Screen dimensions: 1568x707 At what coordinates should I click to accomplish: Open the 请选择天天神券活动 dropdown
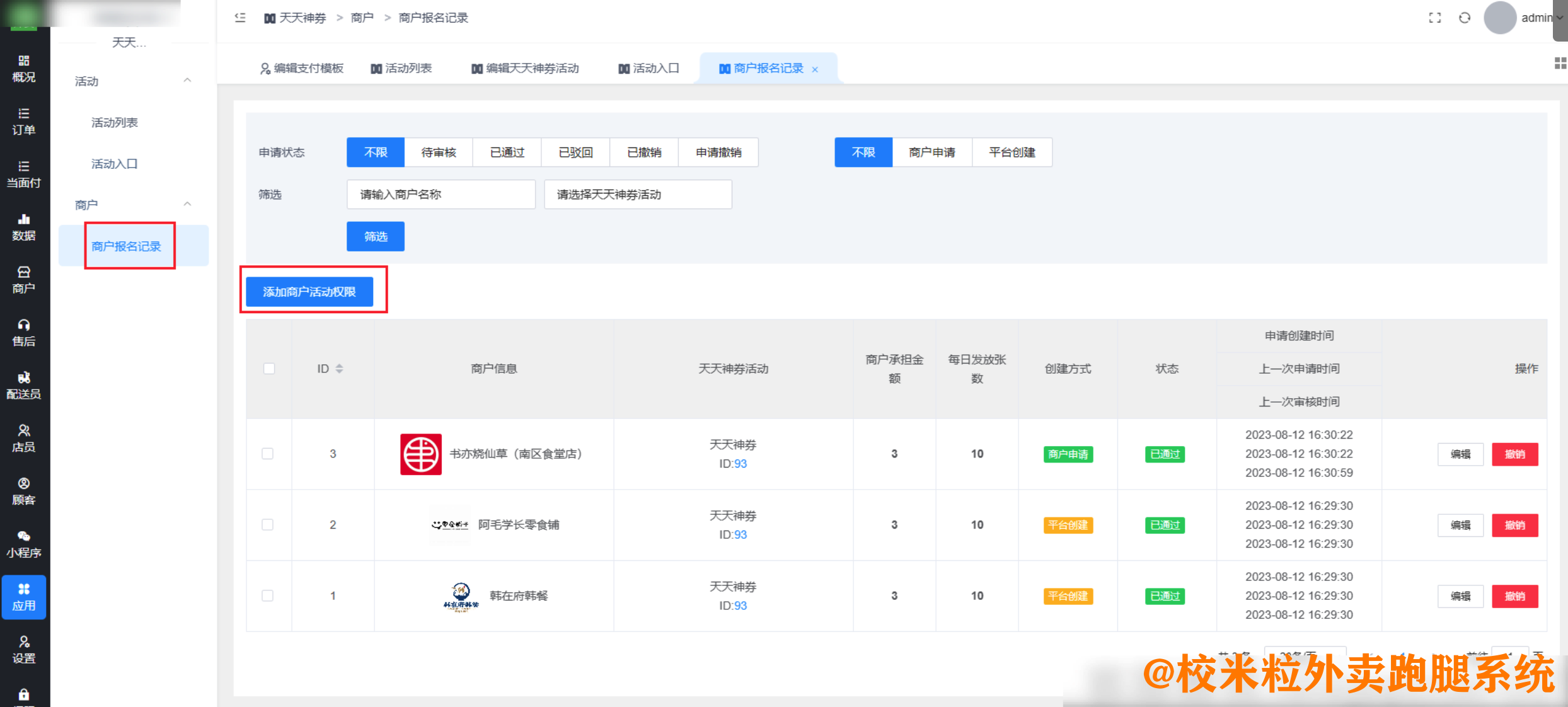click(637, 194)
